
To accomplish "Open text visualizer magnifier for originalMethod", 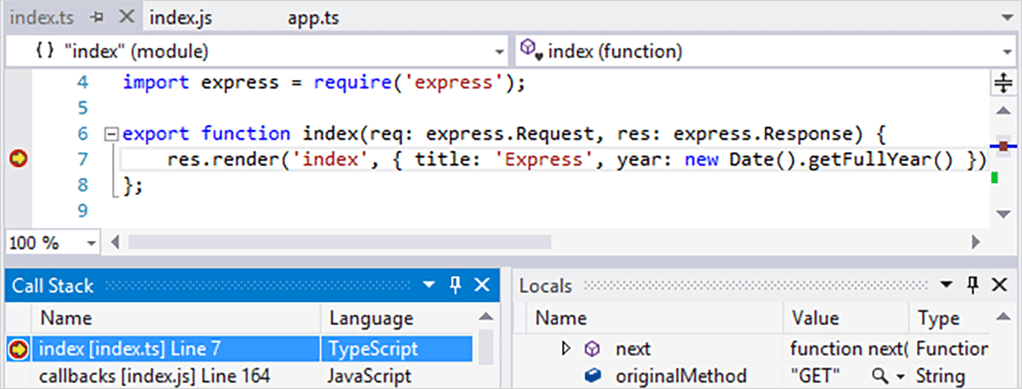I will [880, 376].
